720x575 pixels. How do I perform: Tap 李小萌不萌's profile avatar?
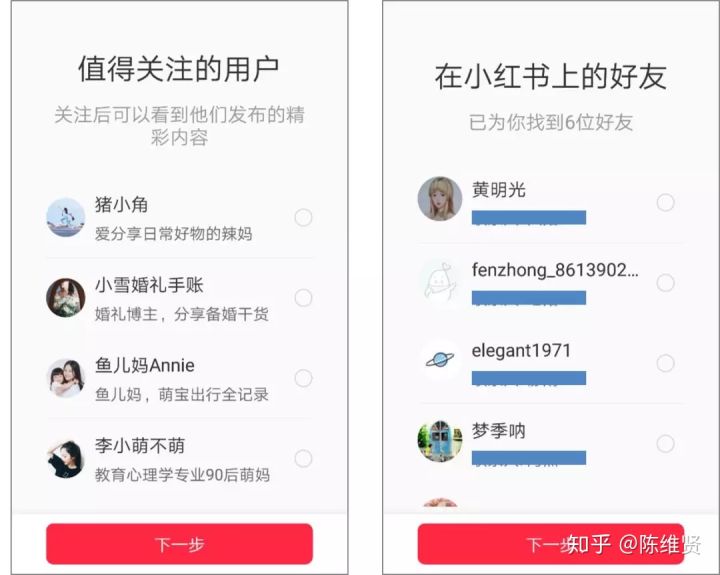coord(66,458)
